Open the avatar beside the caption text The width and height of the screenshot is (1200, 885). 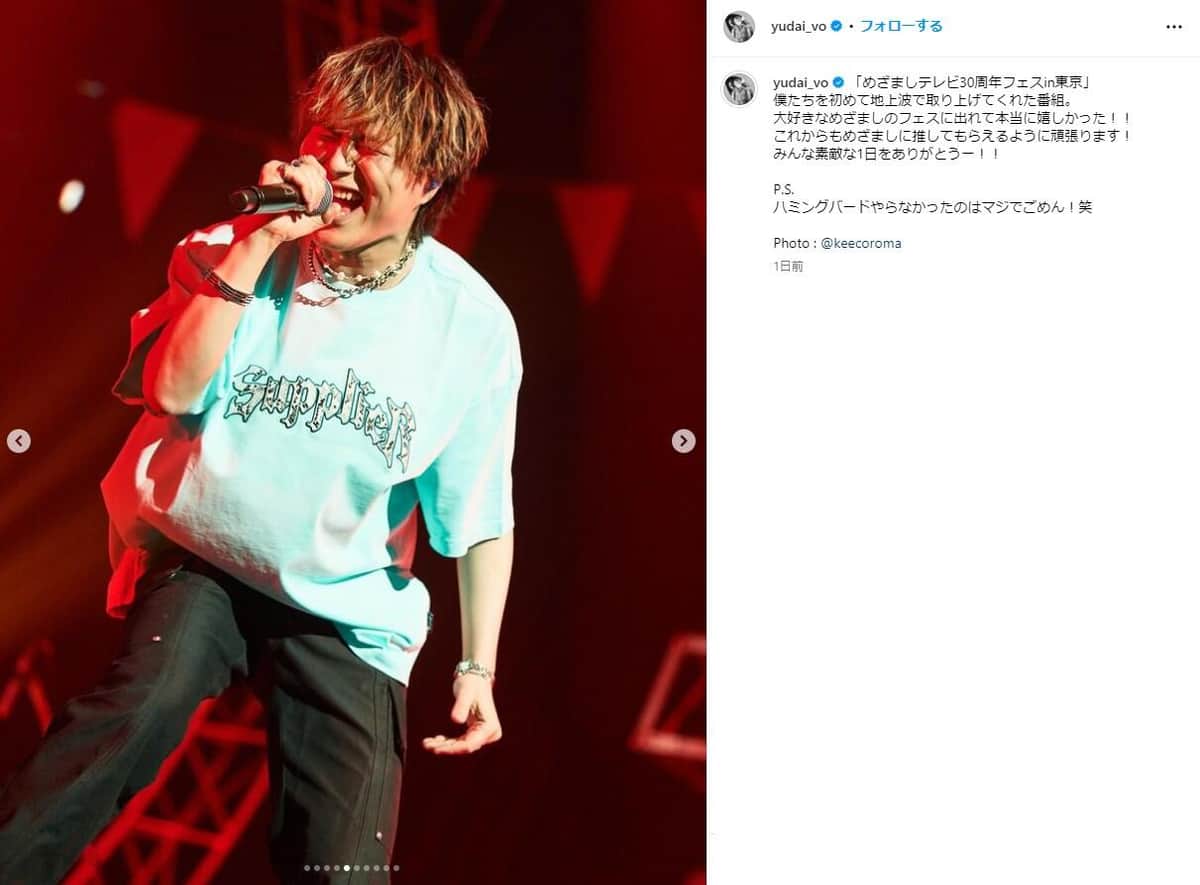click(x=739, y=89)
